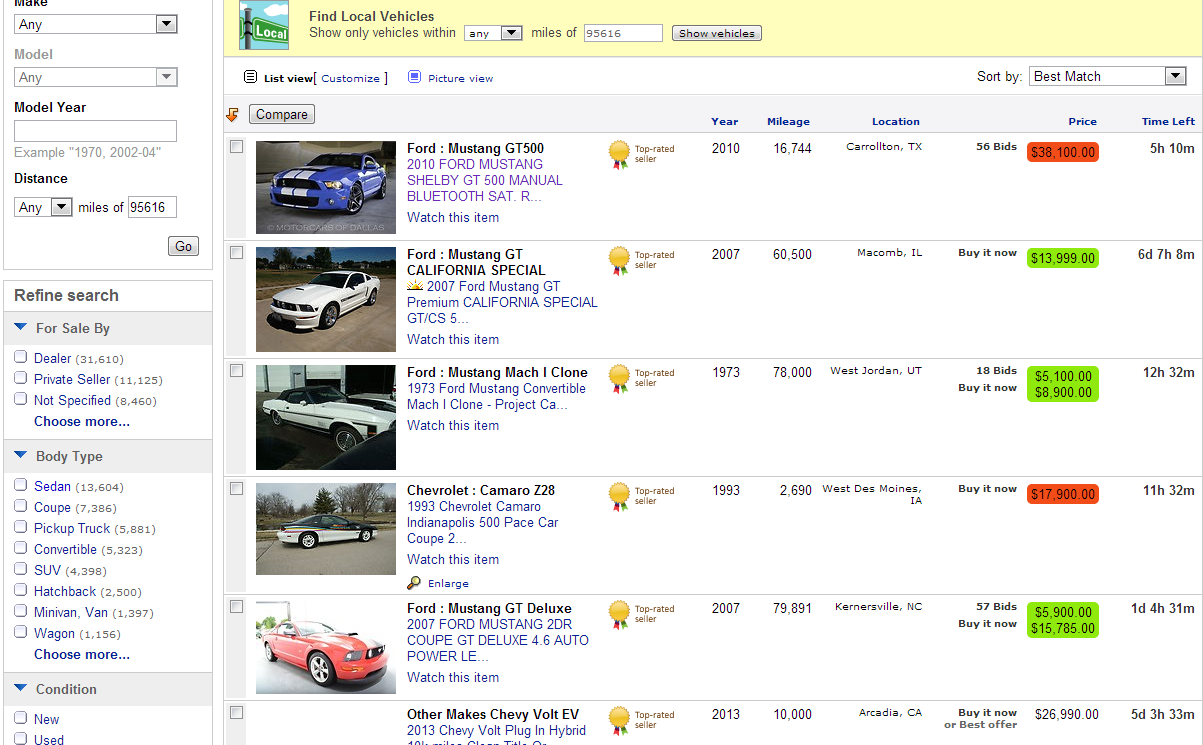
Task: Click Top-rated seller badge for Mustang GT California Special
Action: pos(620,260)
